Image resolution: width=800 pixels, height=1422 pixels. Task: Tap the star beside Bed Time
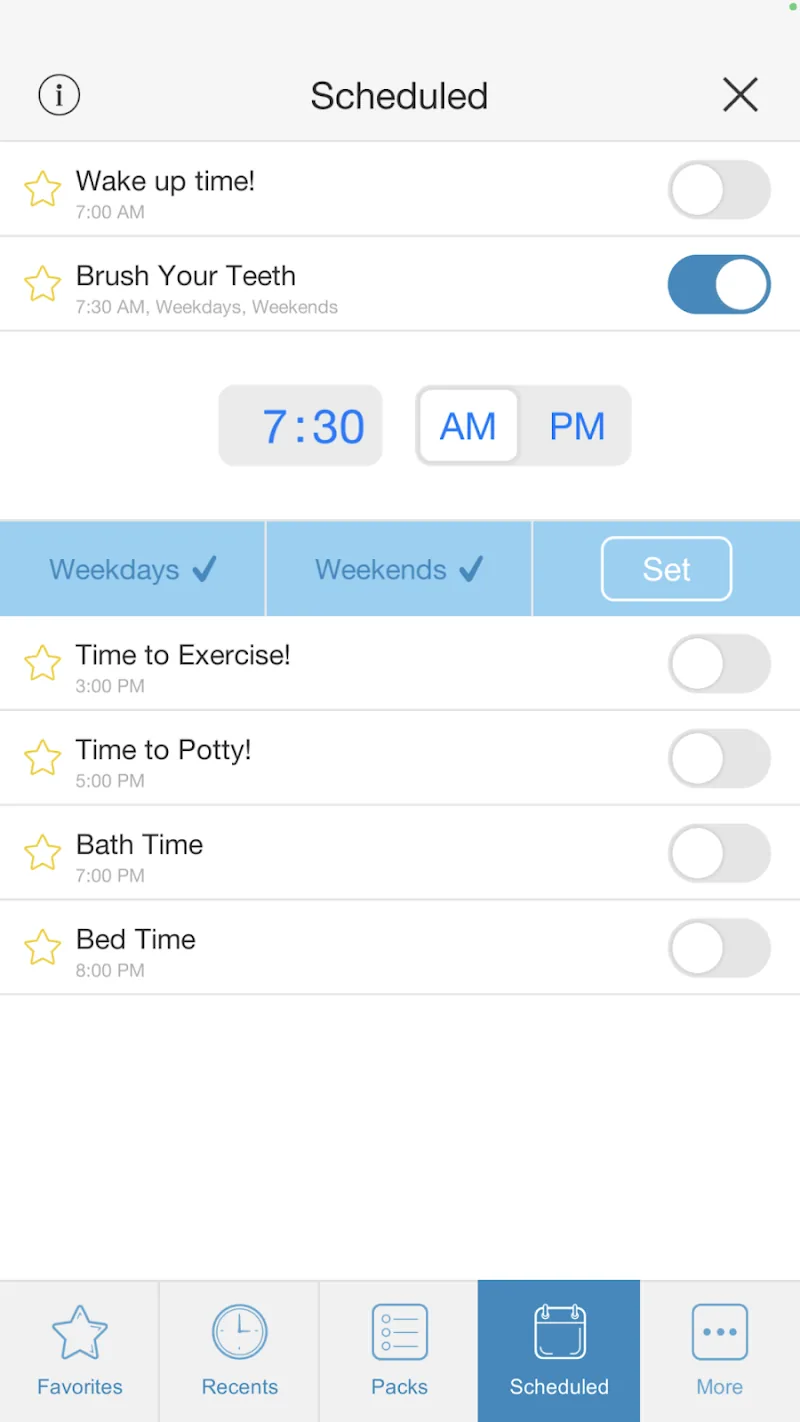tap(42, 947)
